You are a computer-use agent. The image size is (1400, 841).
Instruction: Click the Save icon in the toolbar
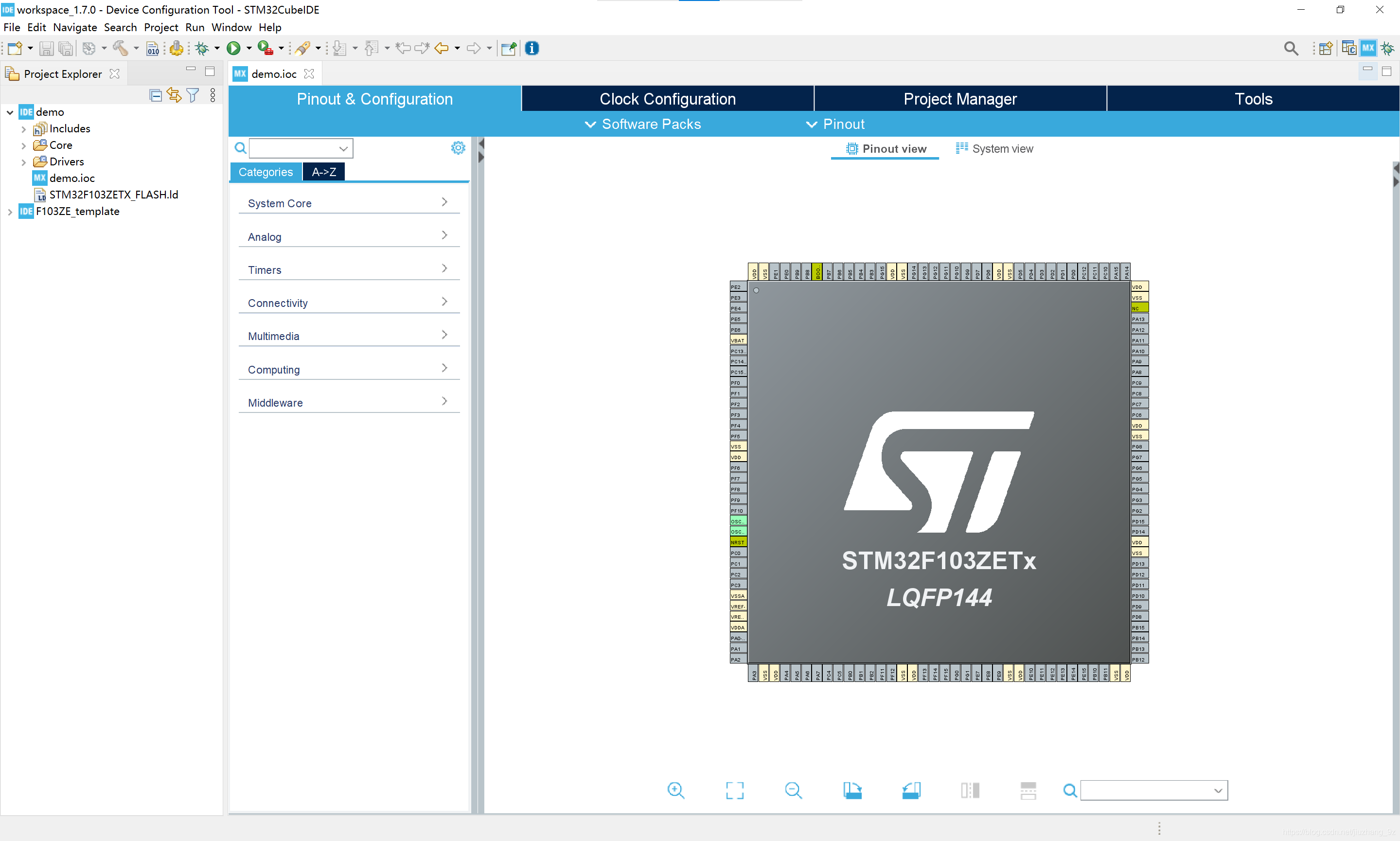(x=46, y=49)
